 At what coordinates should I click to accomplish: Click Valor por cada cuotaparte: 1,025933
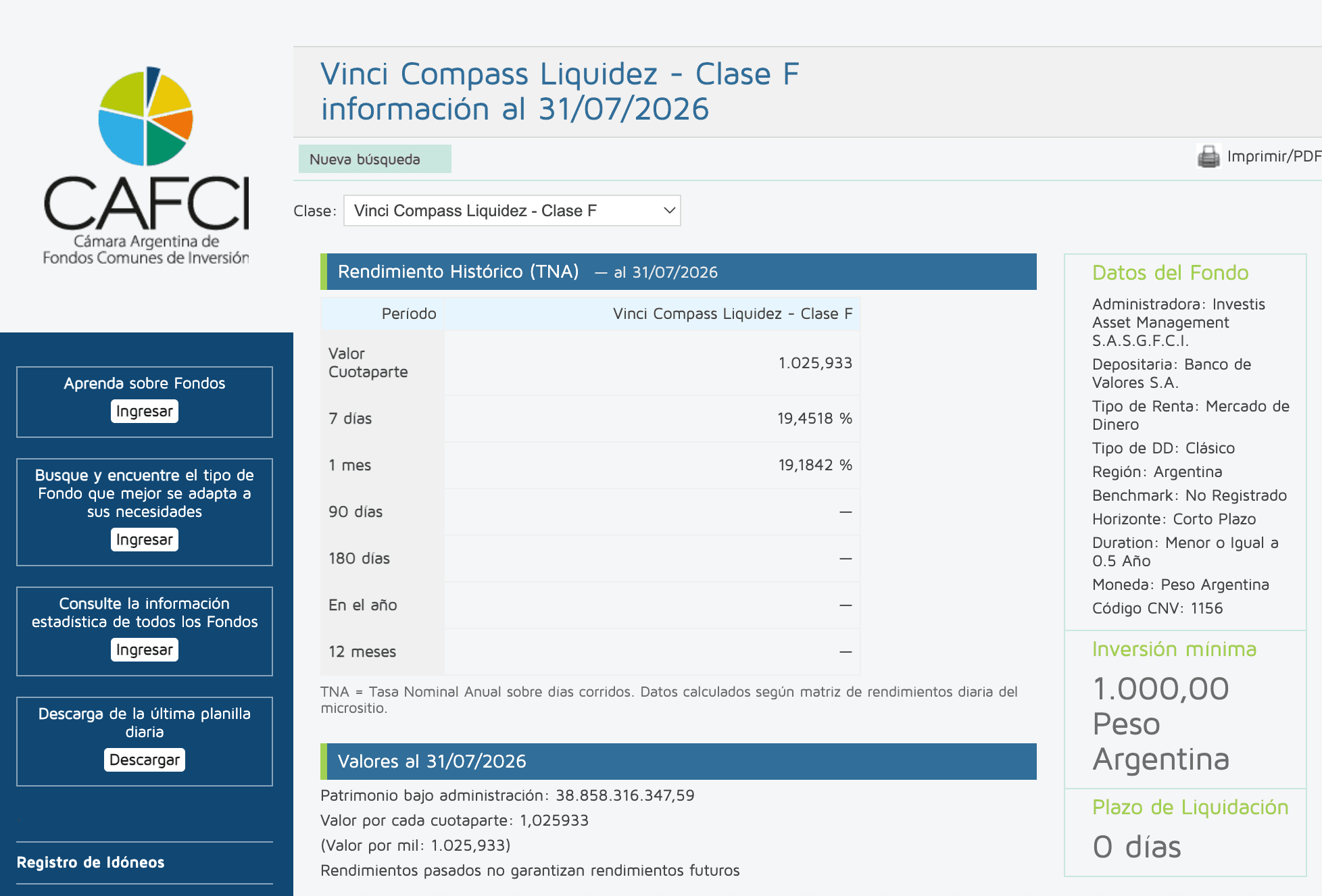click(455, 820)
